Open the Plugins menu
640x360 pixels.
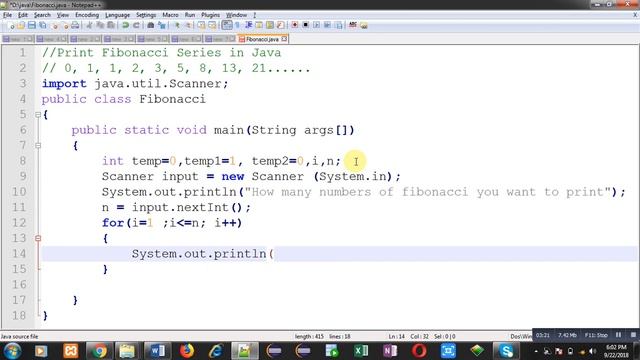[211, 15]
